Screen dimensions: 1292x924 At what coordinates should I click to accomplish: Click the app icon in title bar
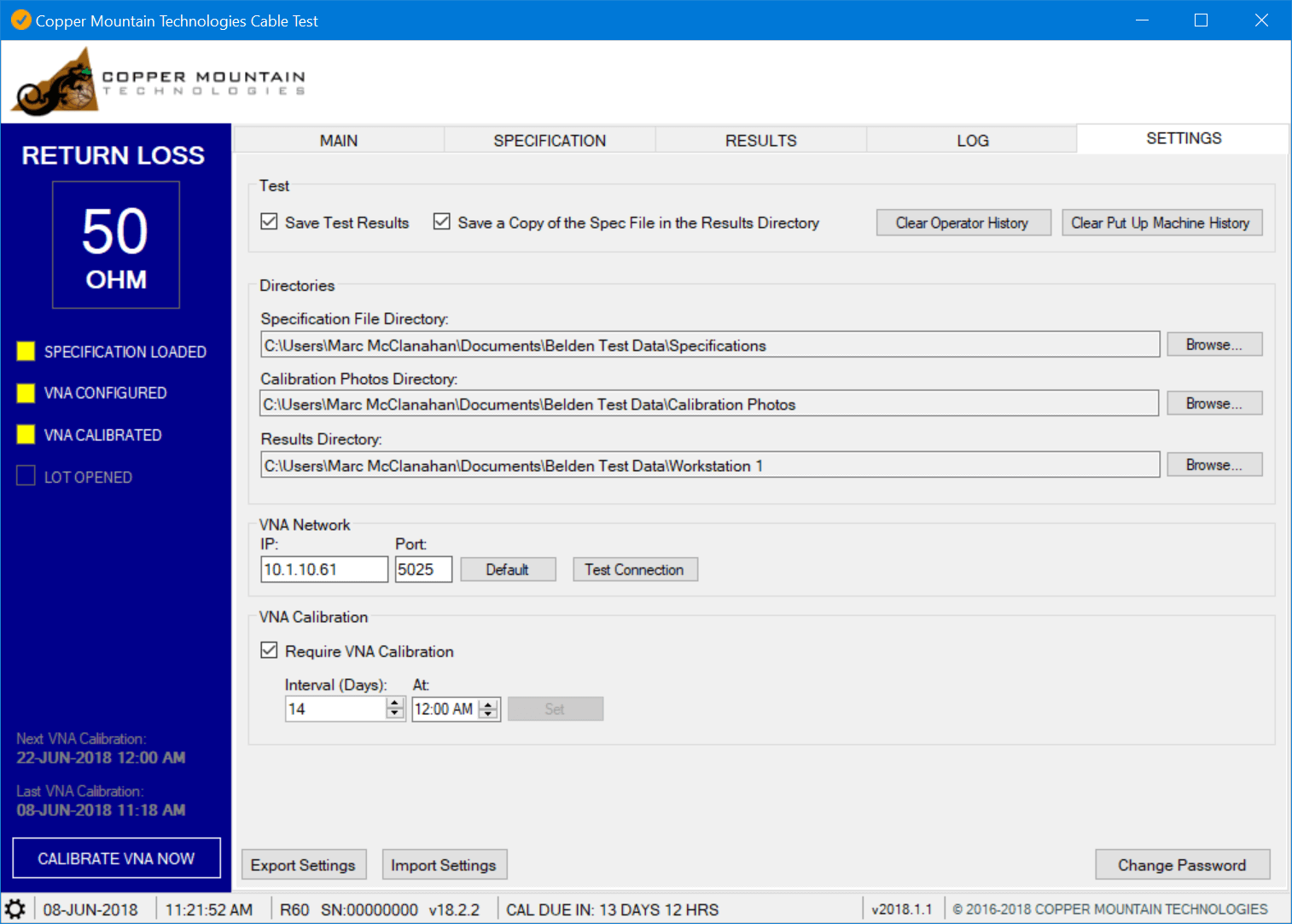[20, 20]
